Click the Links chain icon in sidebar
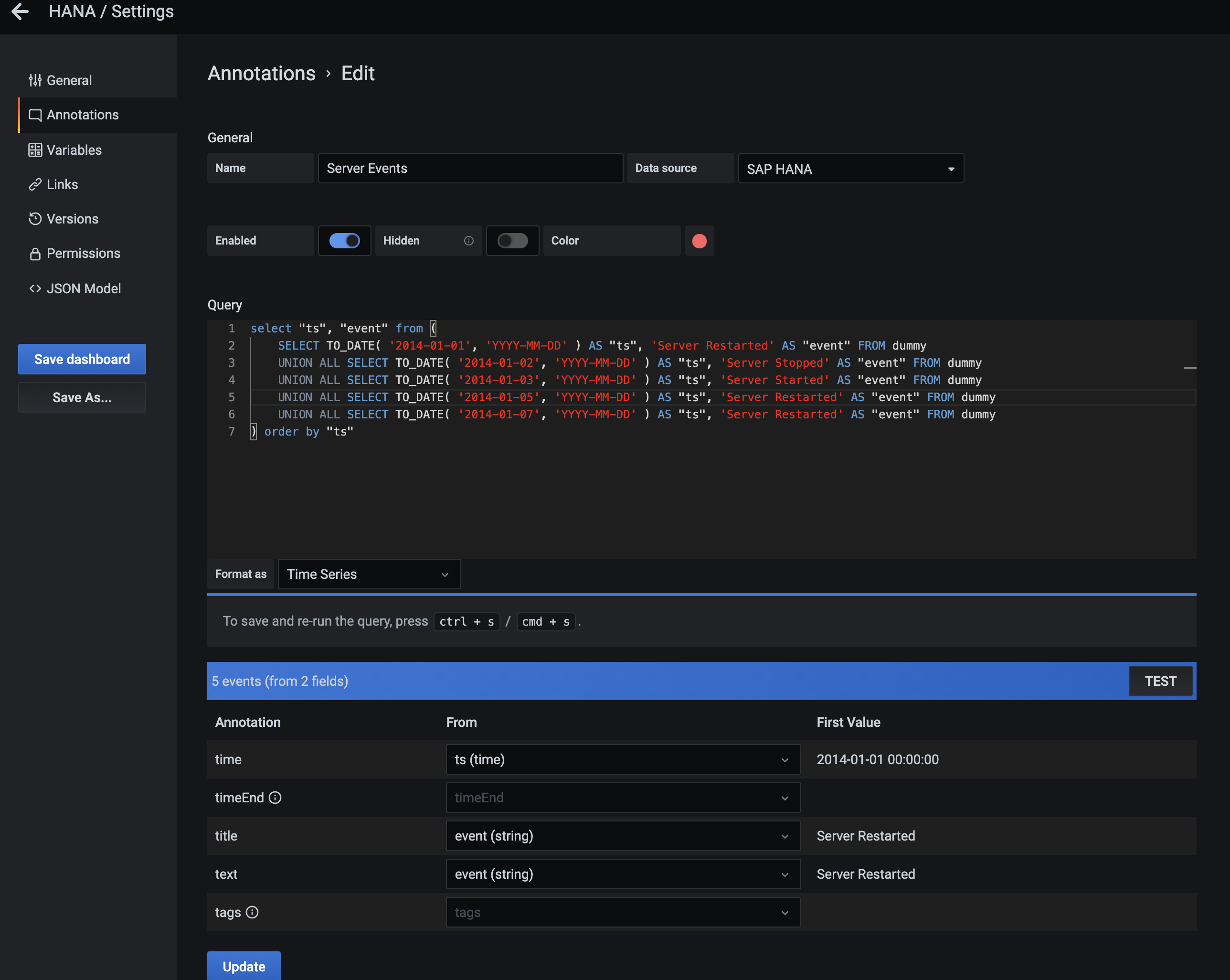This screenshot has height=980, width=1230. (35, 184)
